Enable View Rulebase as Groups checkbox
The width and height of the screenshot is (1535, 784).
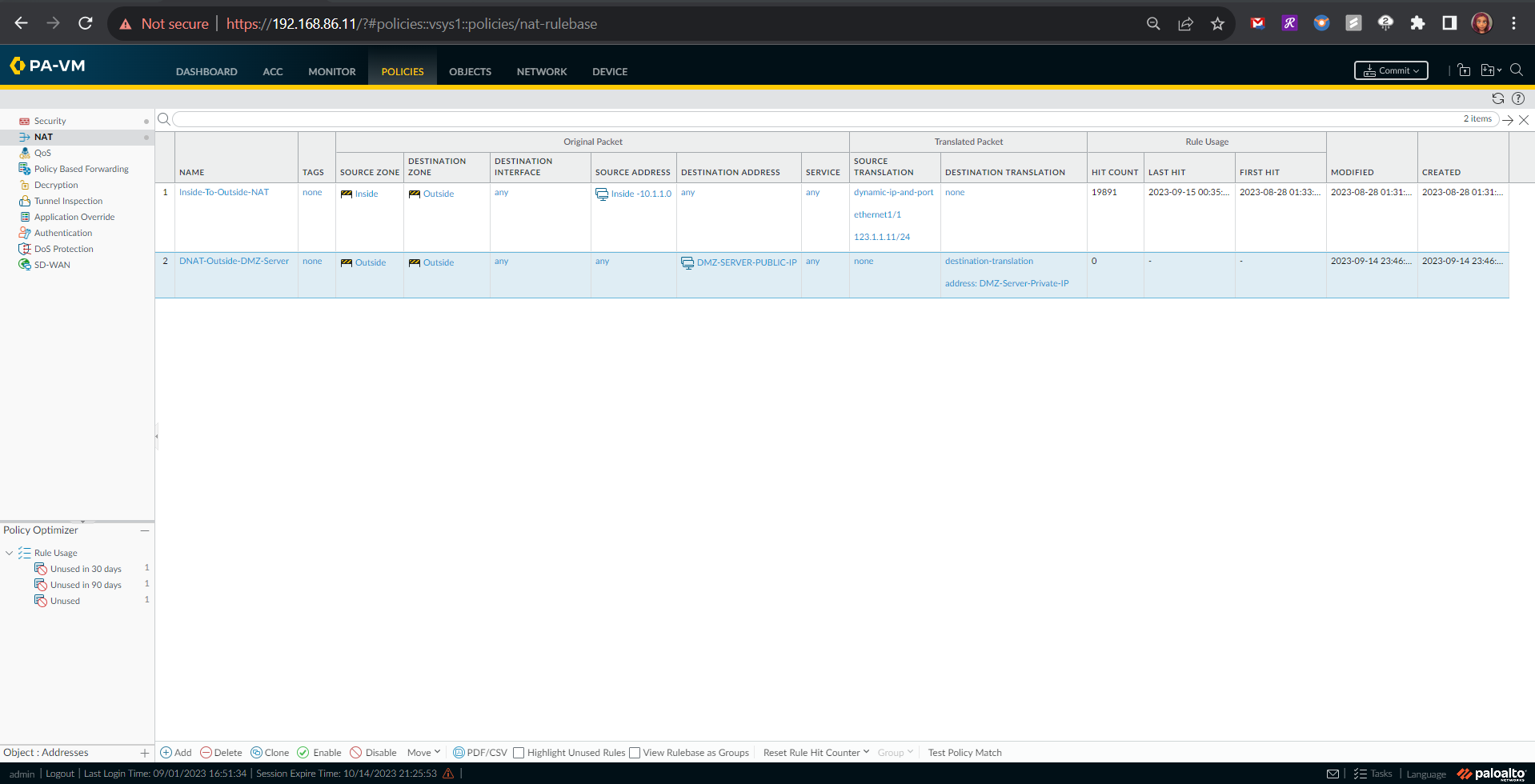(x=635, y=753)
